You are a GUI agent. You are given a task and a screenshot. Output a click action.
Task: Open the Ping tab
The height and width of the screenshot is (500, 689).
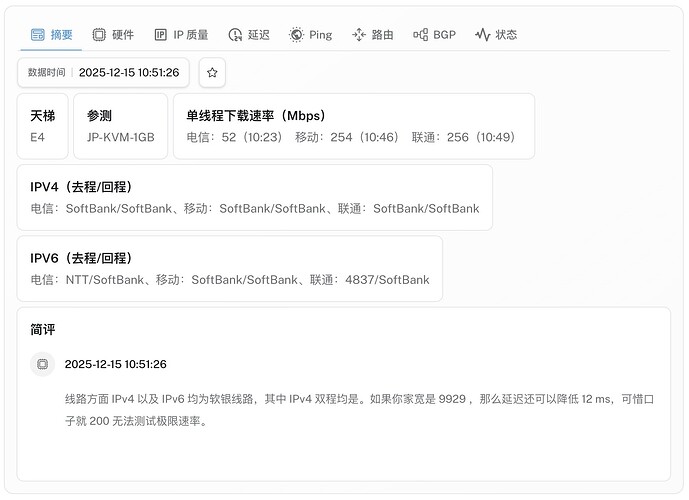coord(310,35)
